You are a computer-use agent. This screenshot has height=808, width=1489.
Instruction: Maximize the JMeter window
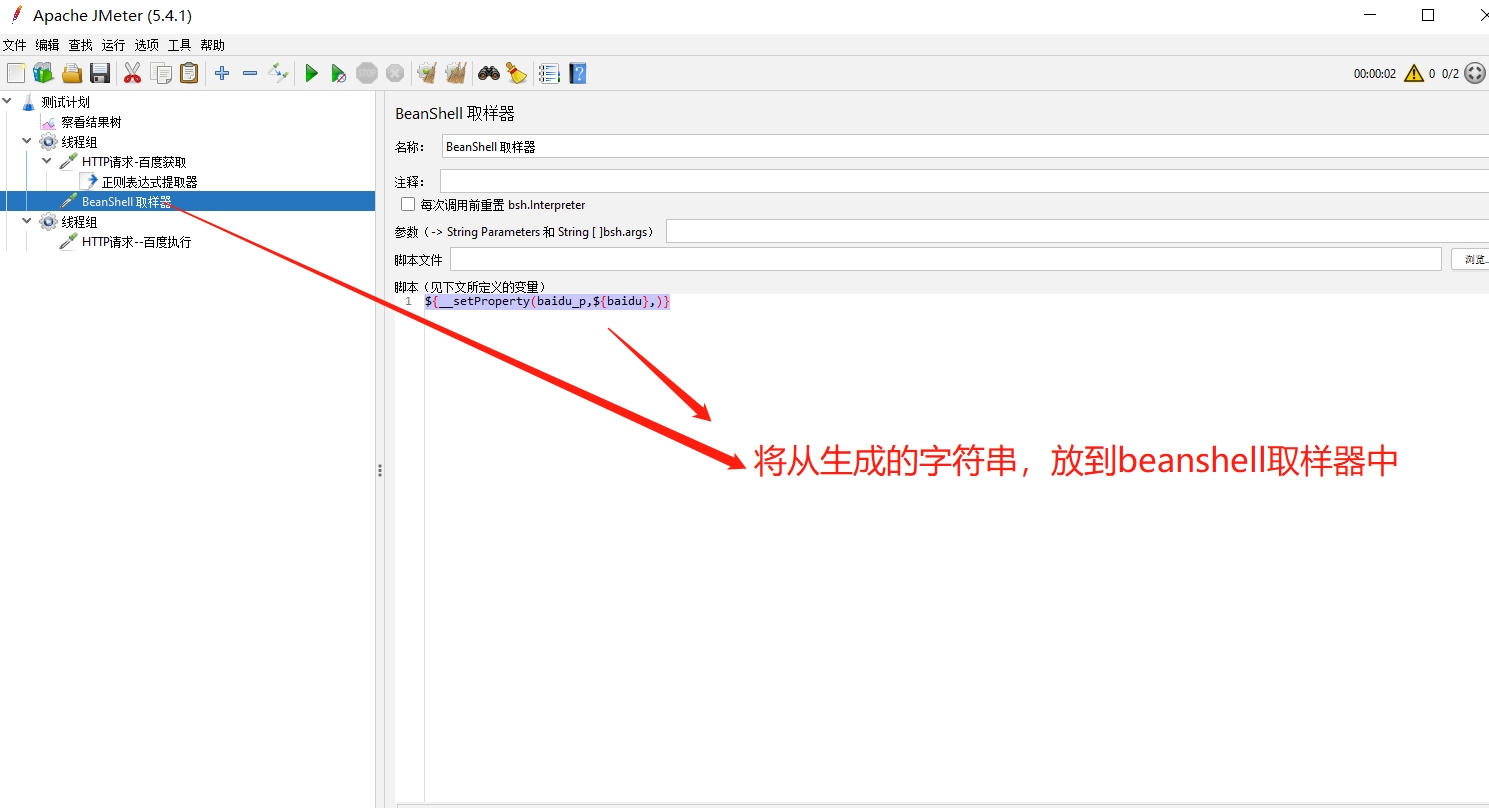[1428, 15]
